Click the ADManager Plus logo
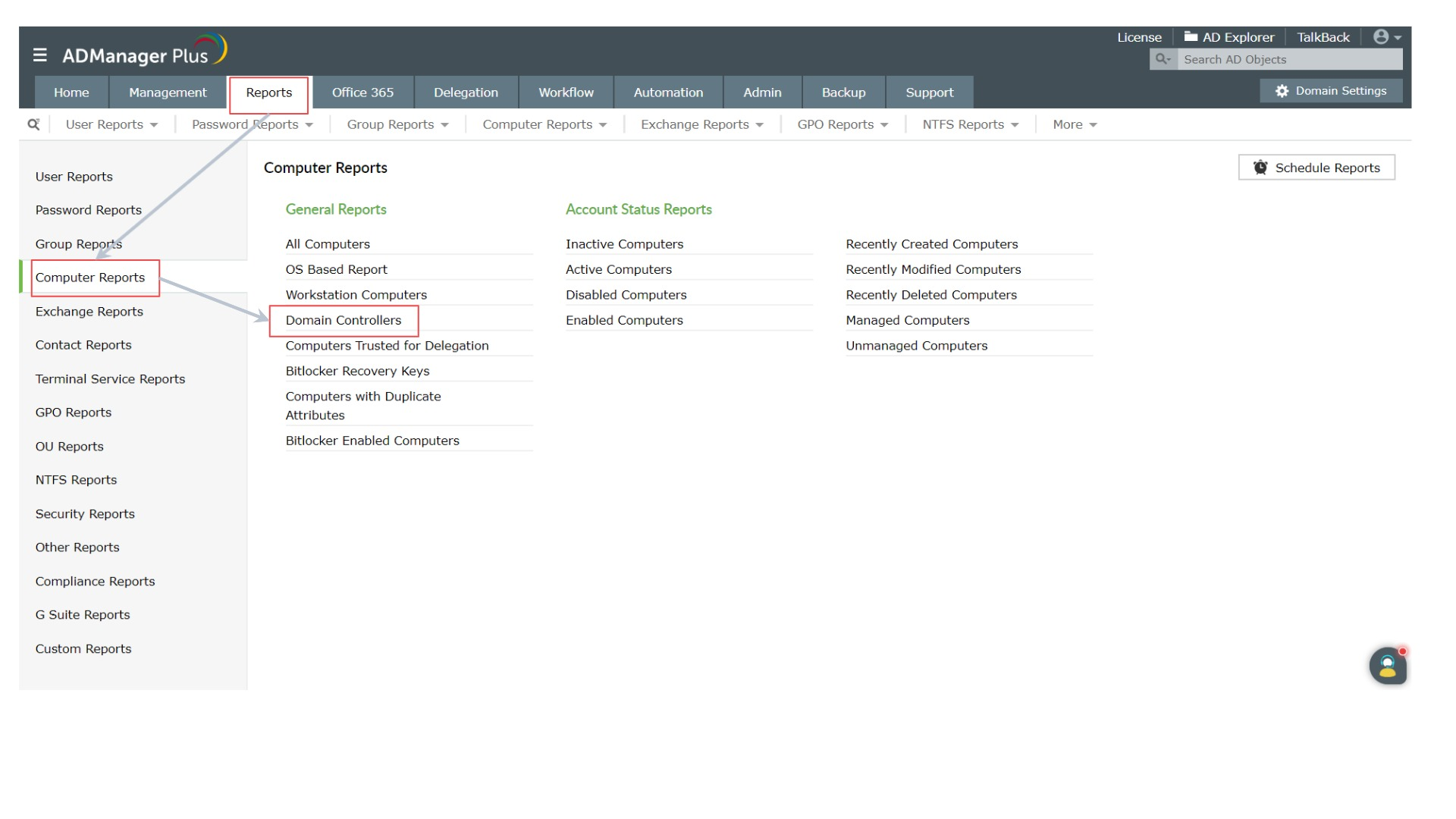 [144, 52]
